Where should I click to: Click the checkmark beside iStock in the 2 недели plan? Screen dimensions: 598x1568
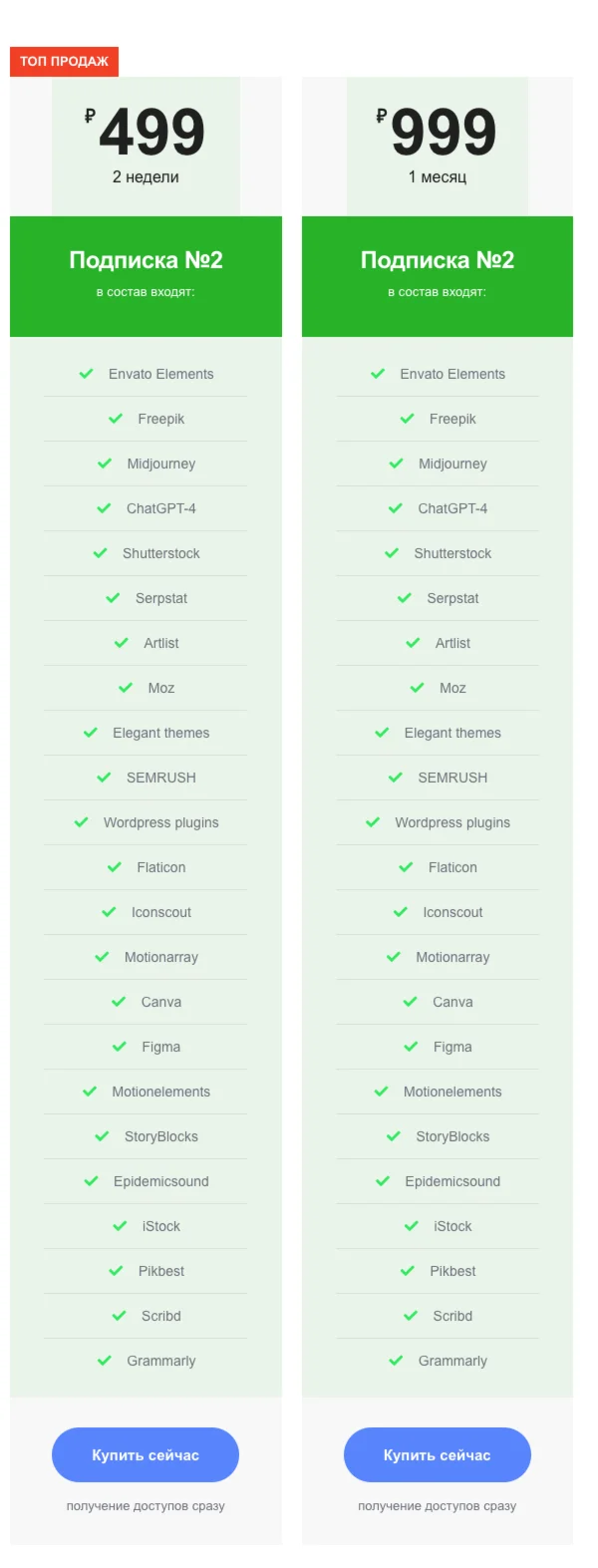pyautogui.click(x=120, y=1226)
